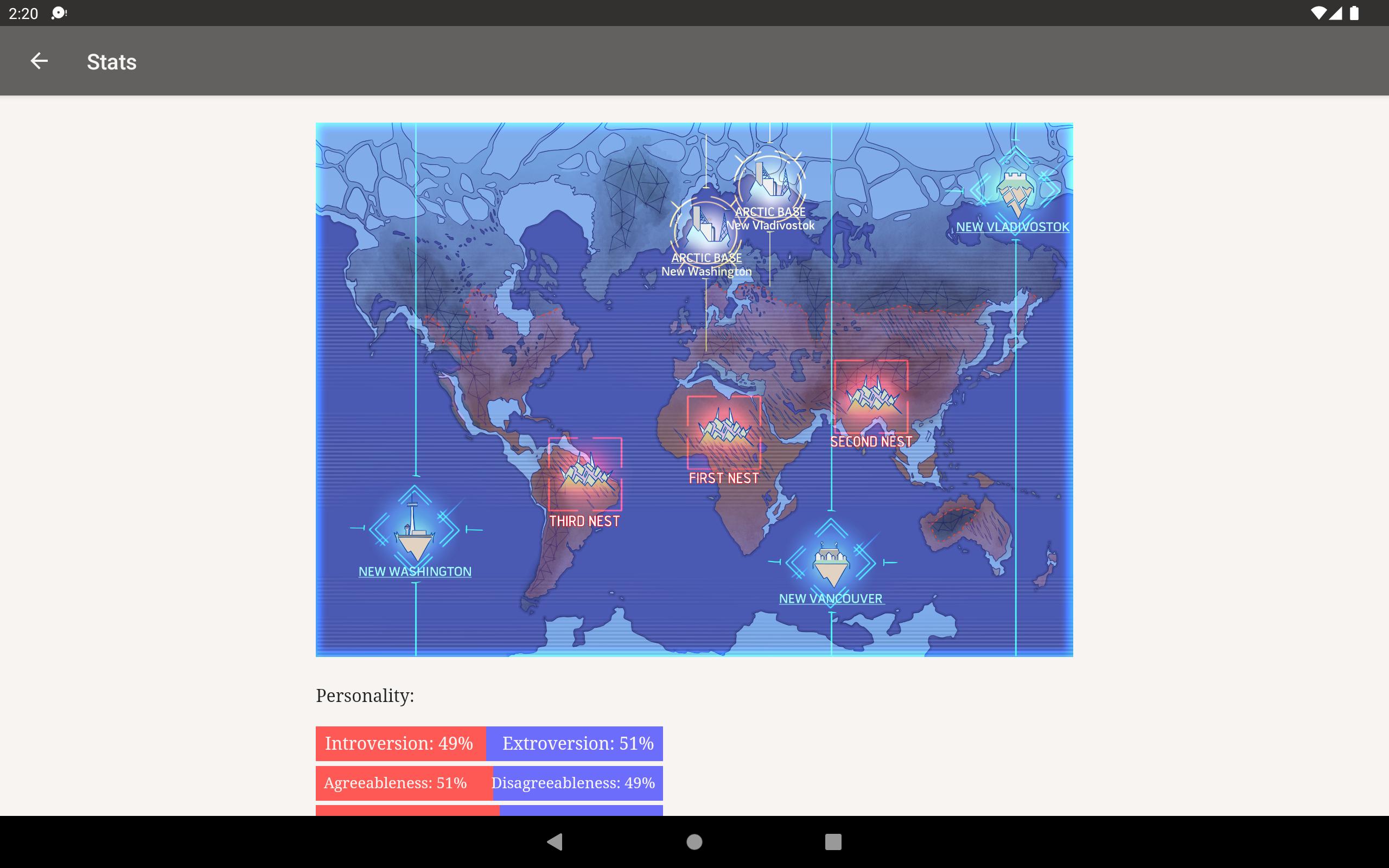Click the ARCTIC BASE label above New Vladivostok
1389x868 pixels.
770,212
